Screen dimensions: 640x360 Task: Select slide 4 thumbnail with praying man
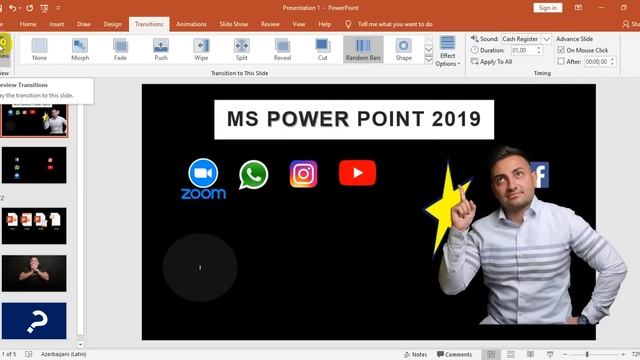coord(34,273)
